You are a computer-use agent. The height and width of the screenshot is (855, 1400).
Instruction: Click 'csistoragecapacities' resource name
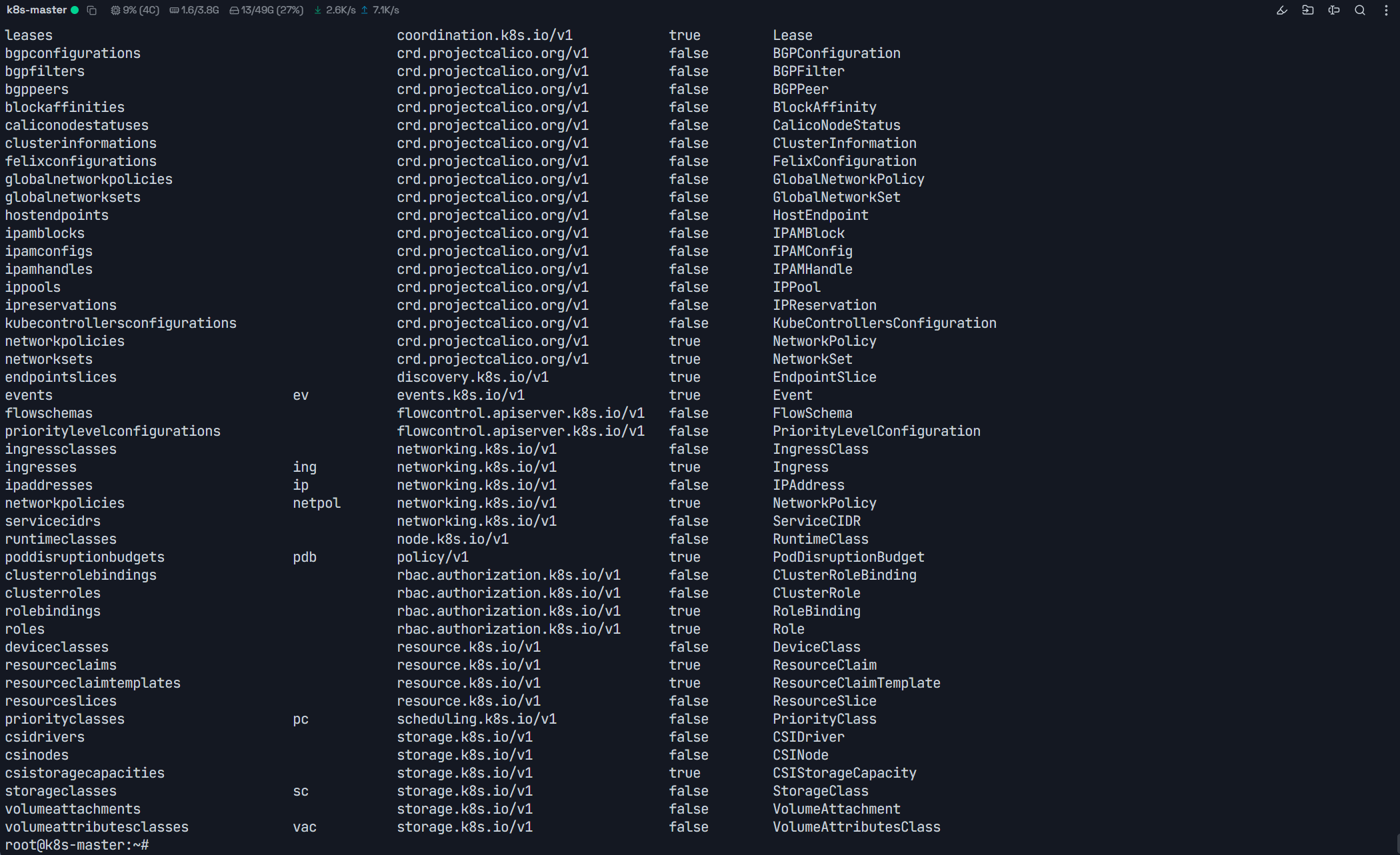pos(85,773)
